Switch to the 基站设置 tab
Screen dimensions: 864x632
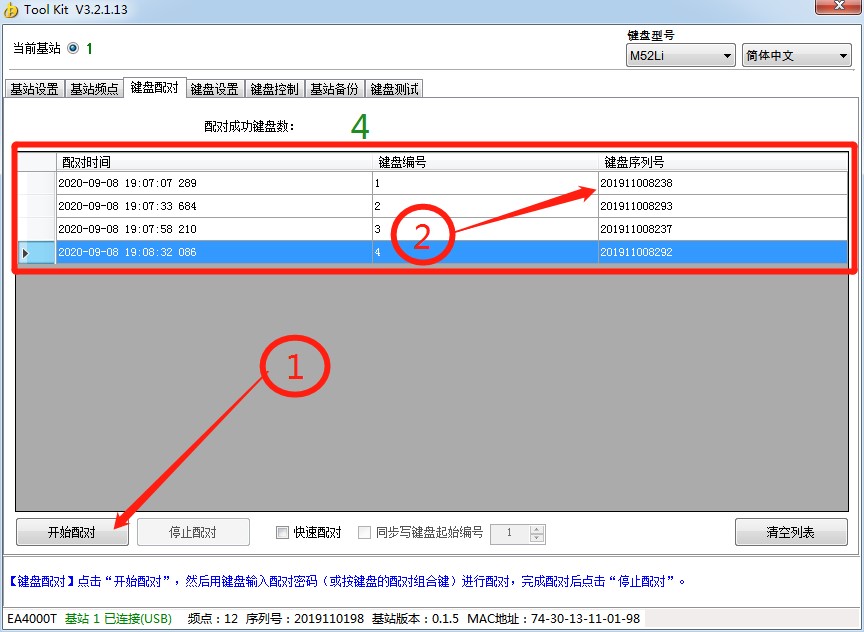click(x=34, y=89)
